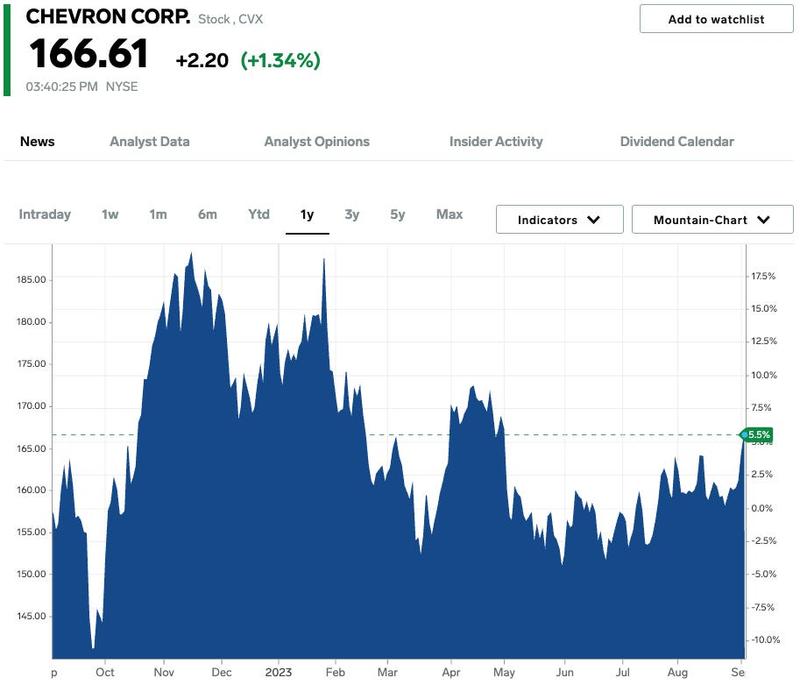Open the Analyst Opinions tab
The width and height of the screenshot is (800, 683).
point(317,141)
